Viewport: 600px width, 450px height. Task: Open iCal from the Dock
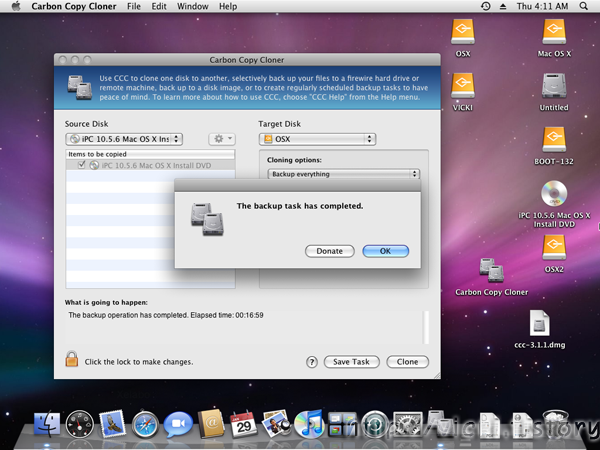click(243, 424)
